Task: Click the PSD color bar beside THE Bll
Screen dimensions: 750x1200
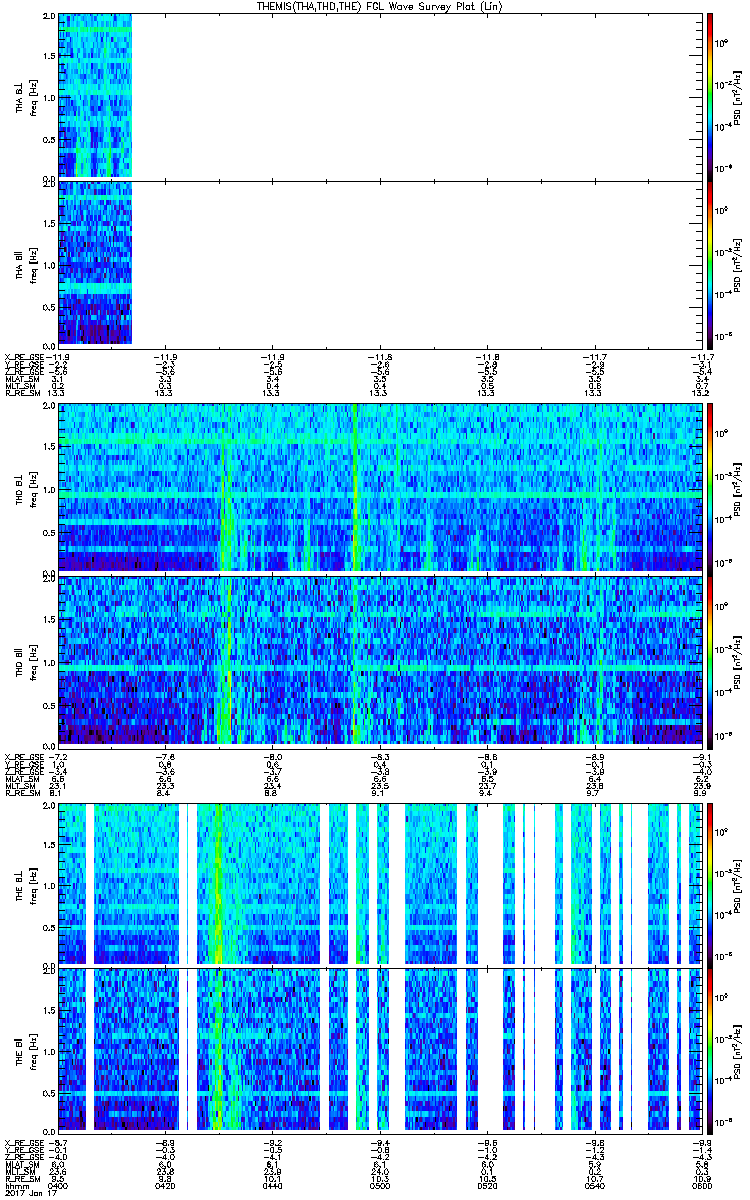Action: point(710,1051)
